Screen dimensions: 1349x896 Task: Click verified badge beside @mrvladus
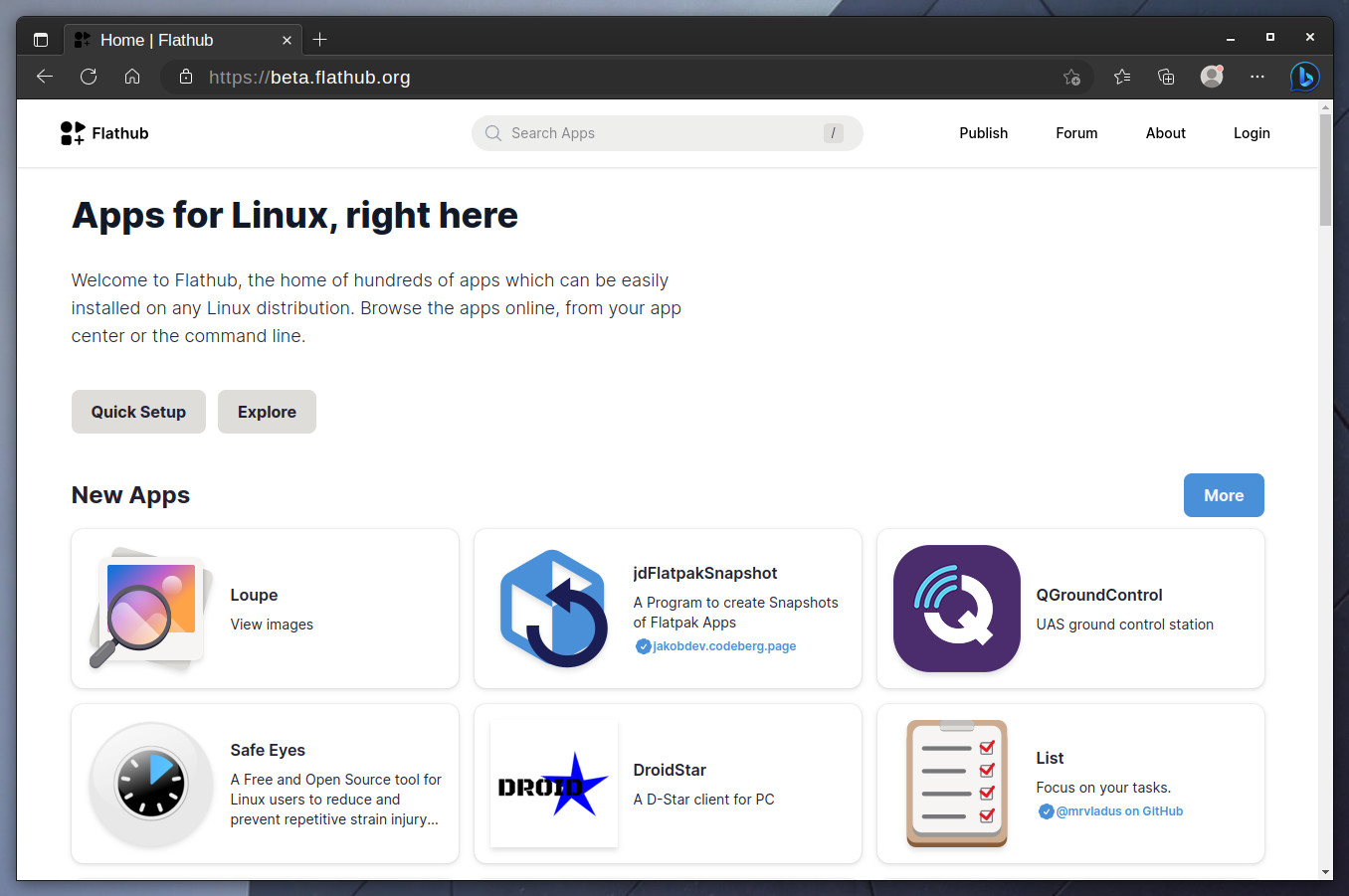(x=1046, y=811)
